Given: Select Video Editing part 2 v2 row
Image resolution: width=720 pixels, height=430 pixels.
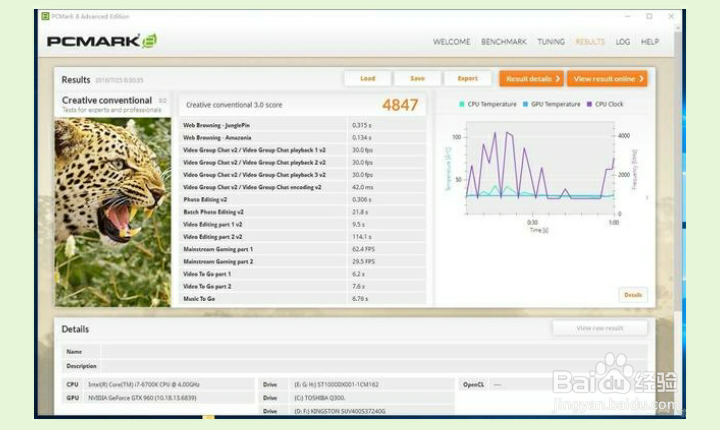Looking at the screenshot, I should click(x=302, y=237).
